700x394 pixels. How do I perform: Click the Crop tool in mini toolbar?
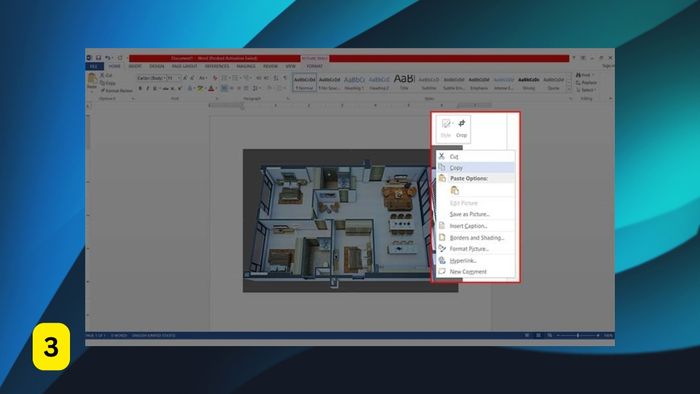(462, 129)
